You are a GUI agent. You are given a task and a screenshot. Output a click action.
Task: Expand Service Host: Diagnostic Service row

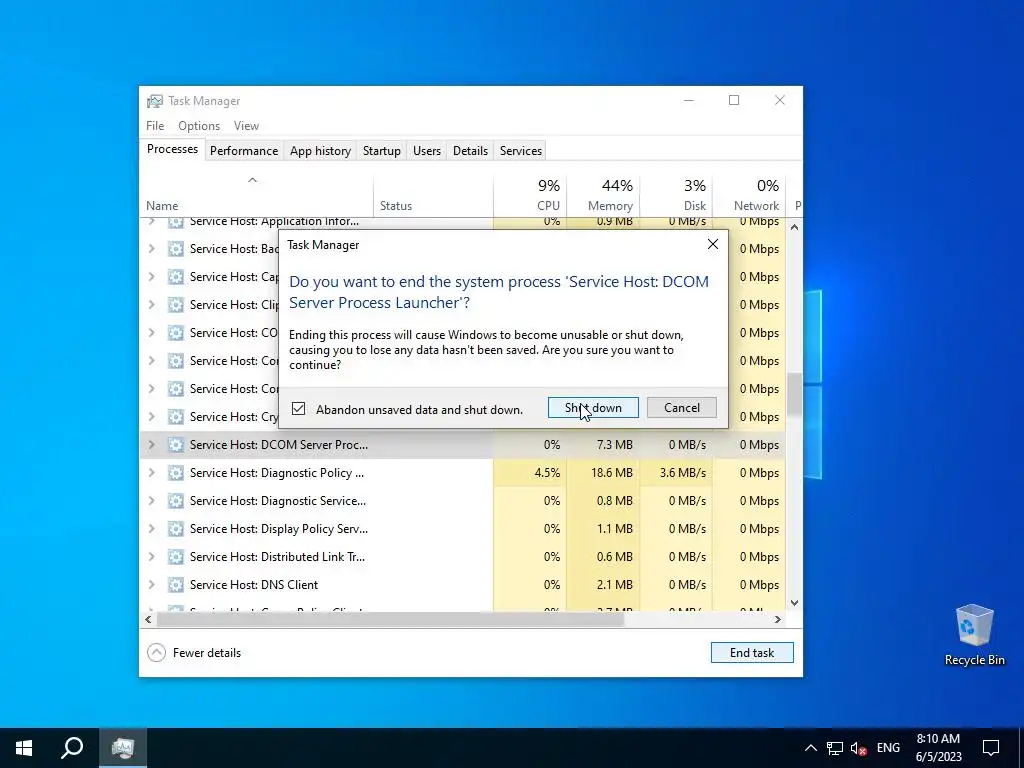[x=152, y=501]
